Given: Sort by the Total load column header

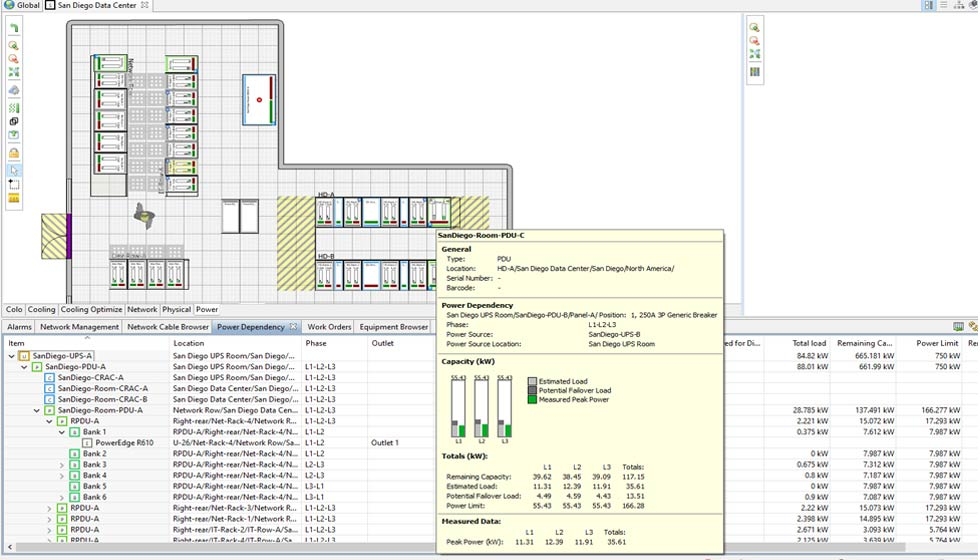Looking at the screenshot, I should (x=808, y=343).
